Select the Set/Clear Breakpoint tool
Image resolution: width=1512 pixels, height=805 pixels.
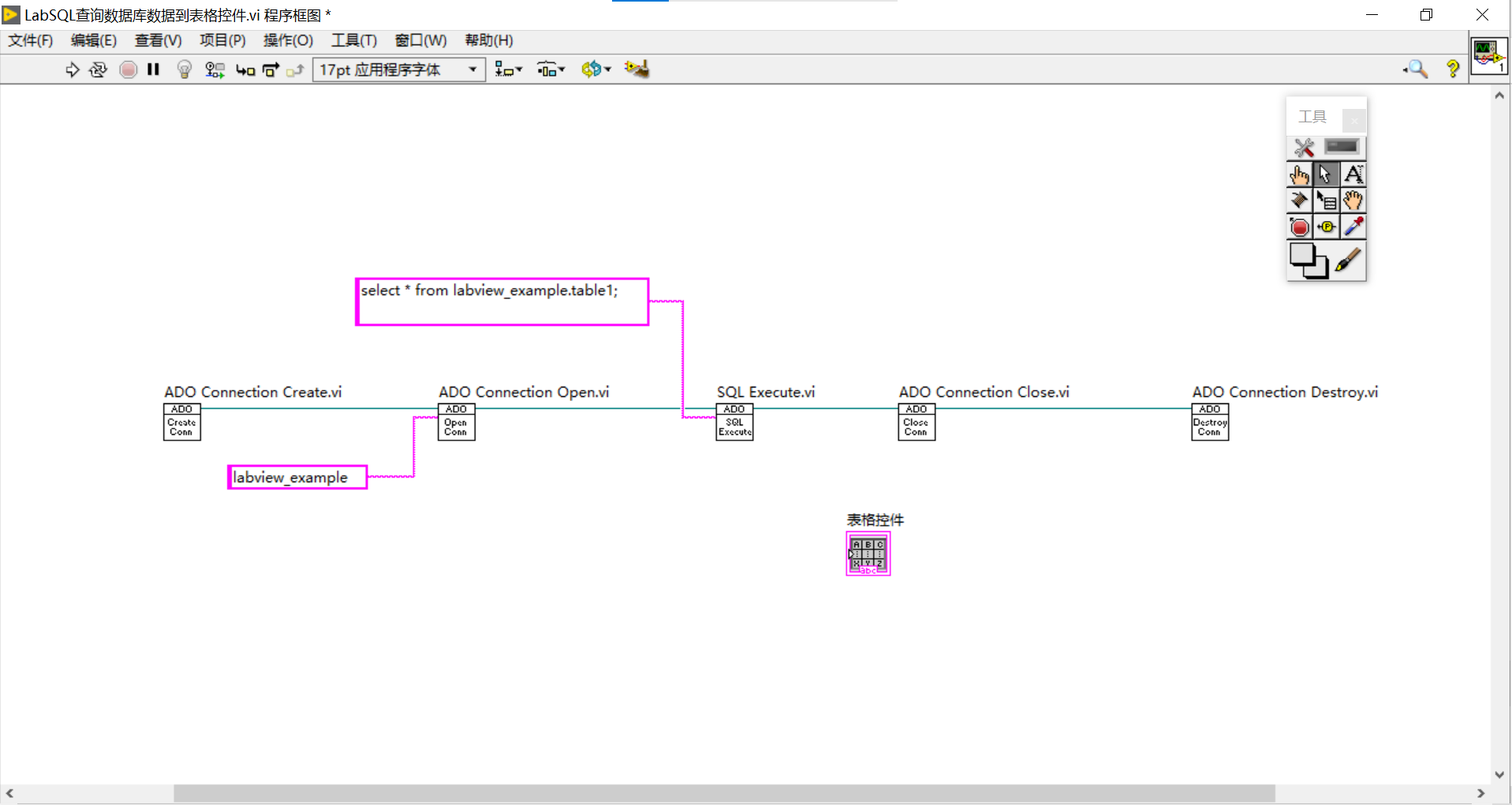pyautogui.click(x=1300, y=227)
